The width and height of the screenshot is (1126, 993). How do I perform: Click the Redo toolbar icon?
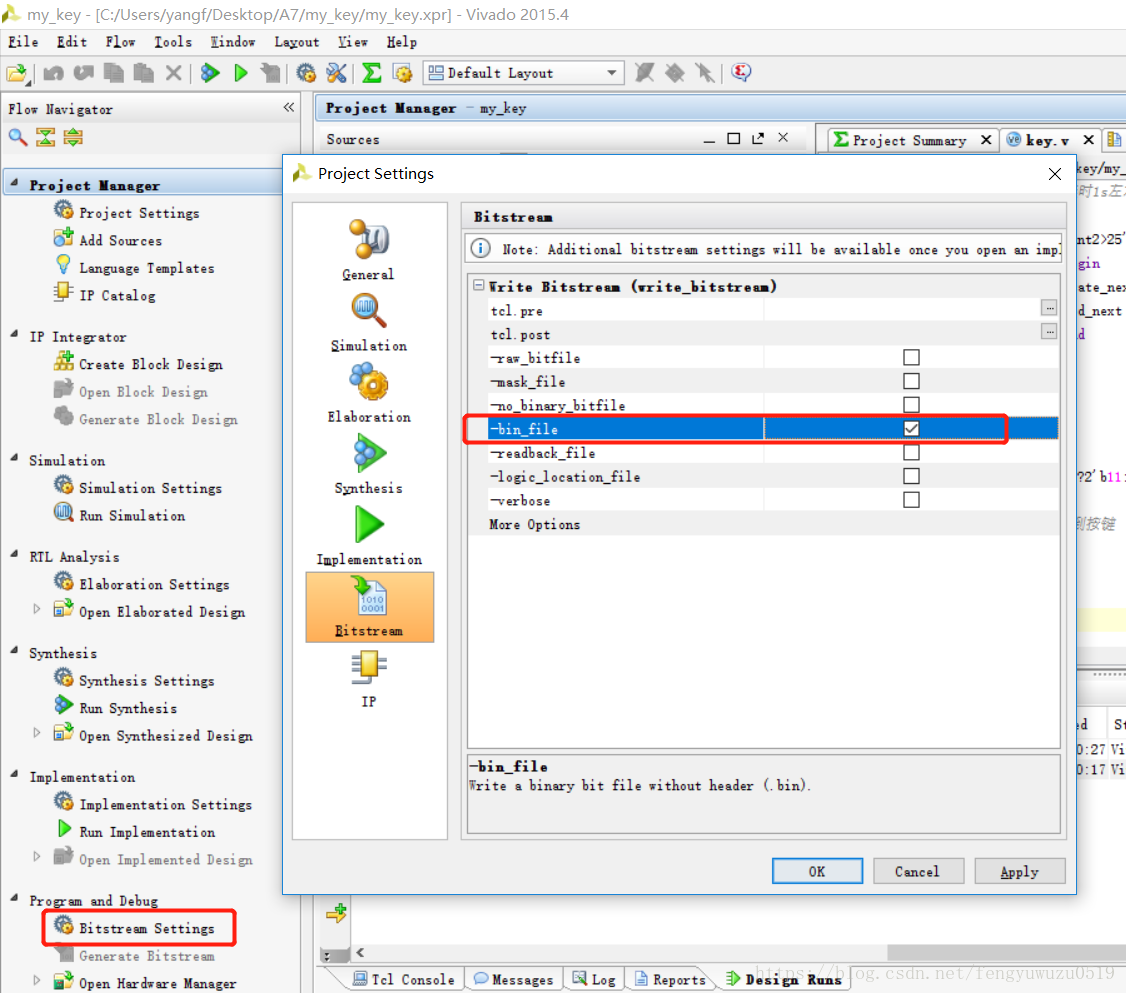point(84,73)
